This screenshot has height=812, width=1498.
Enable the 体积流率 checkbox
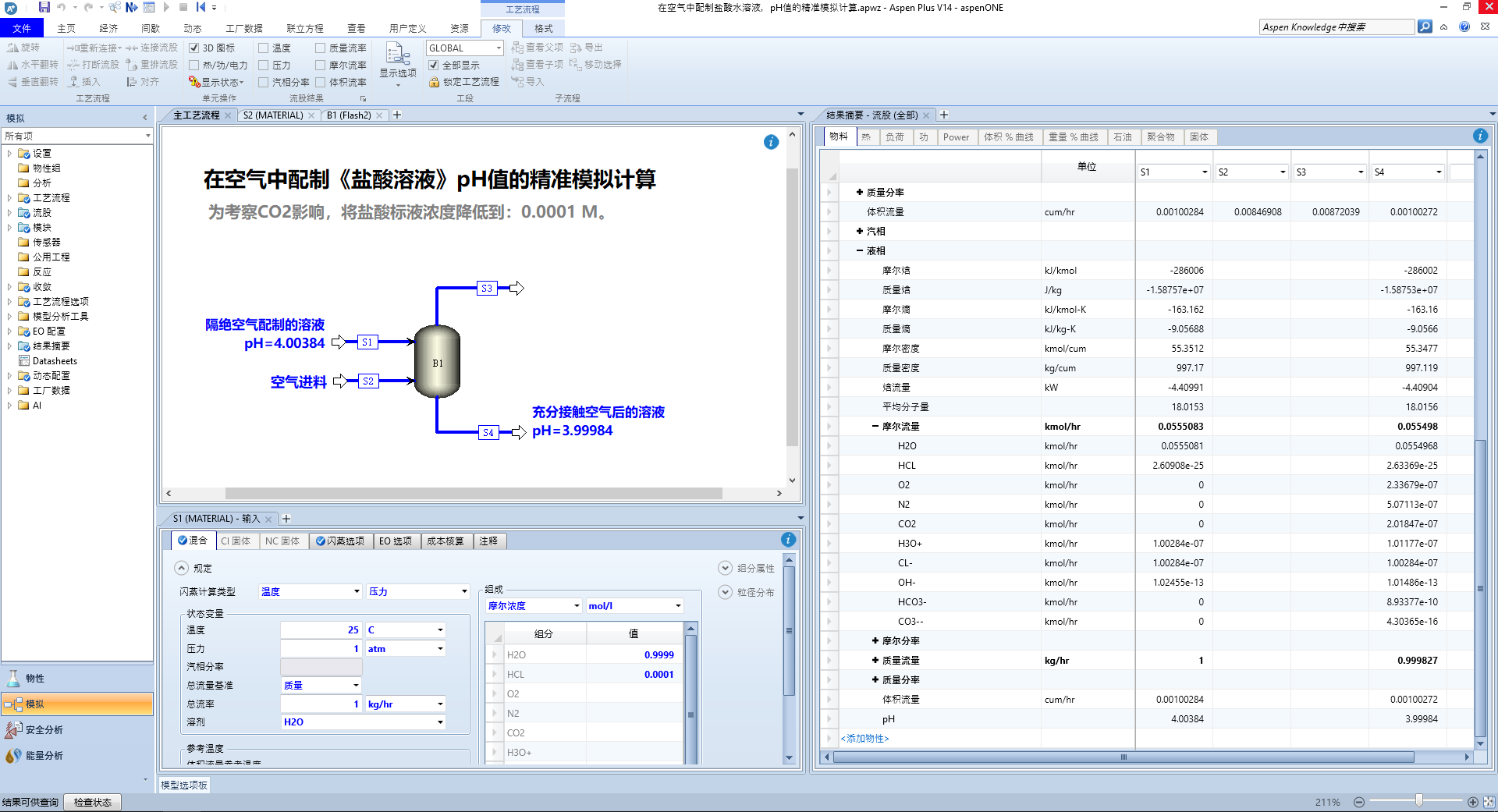[321, 82]
